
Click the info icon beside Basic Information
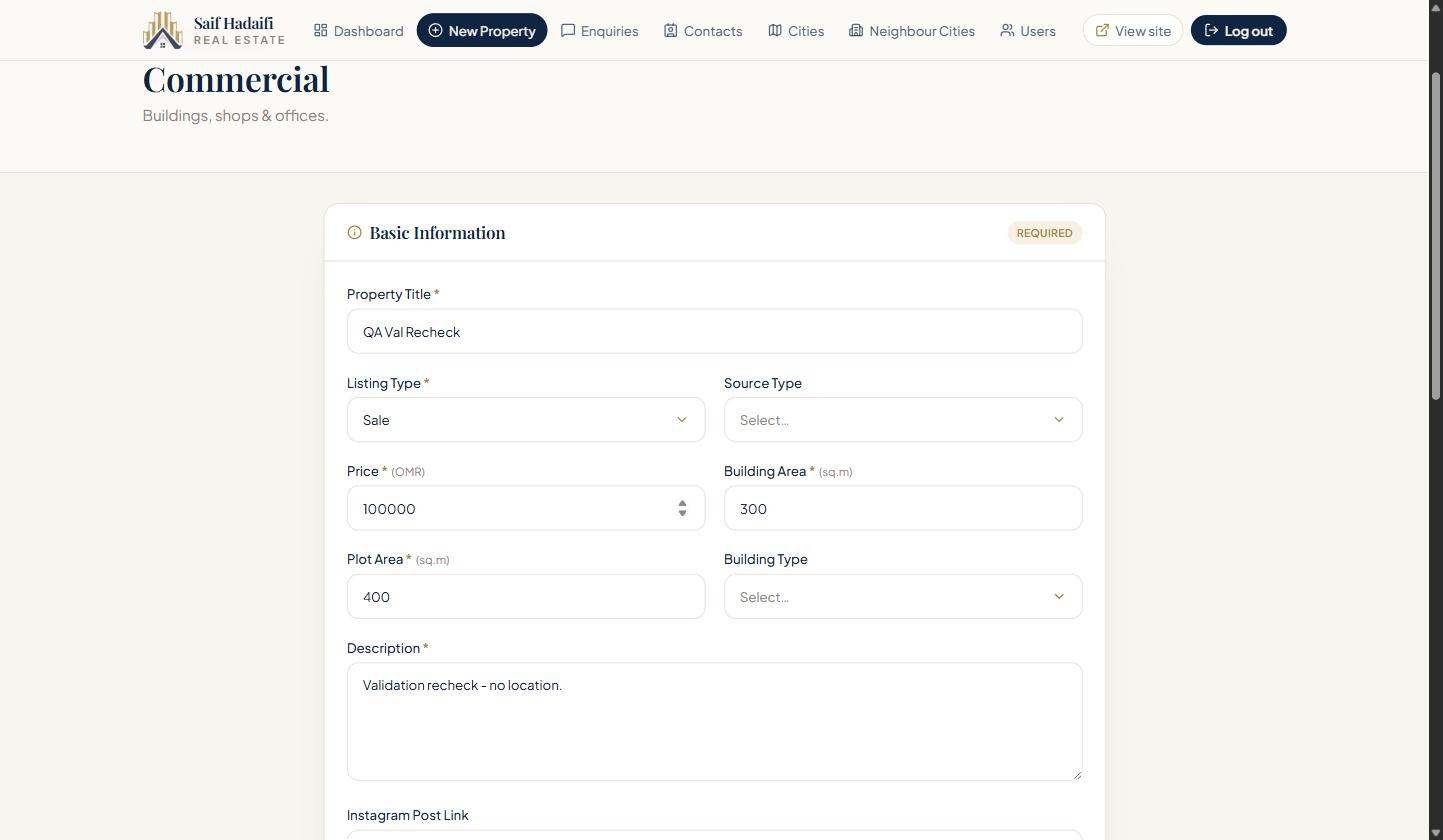[x=354, y=232]
